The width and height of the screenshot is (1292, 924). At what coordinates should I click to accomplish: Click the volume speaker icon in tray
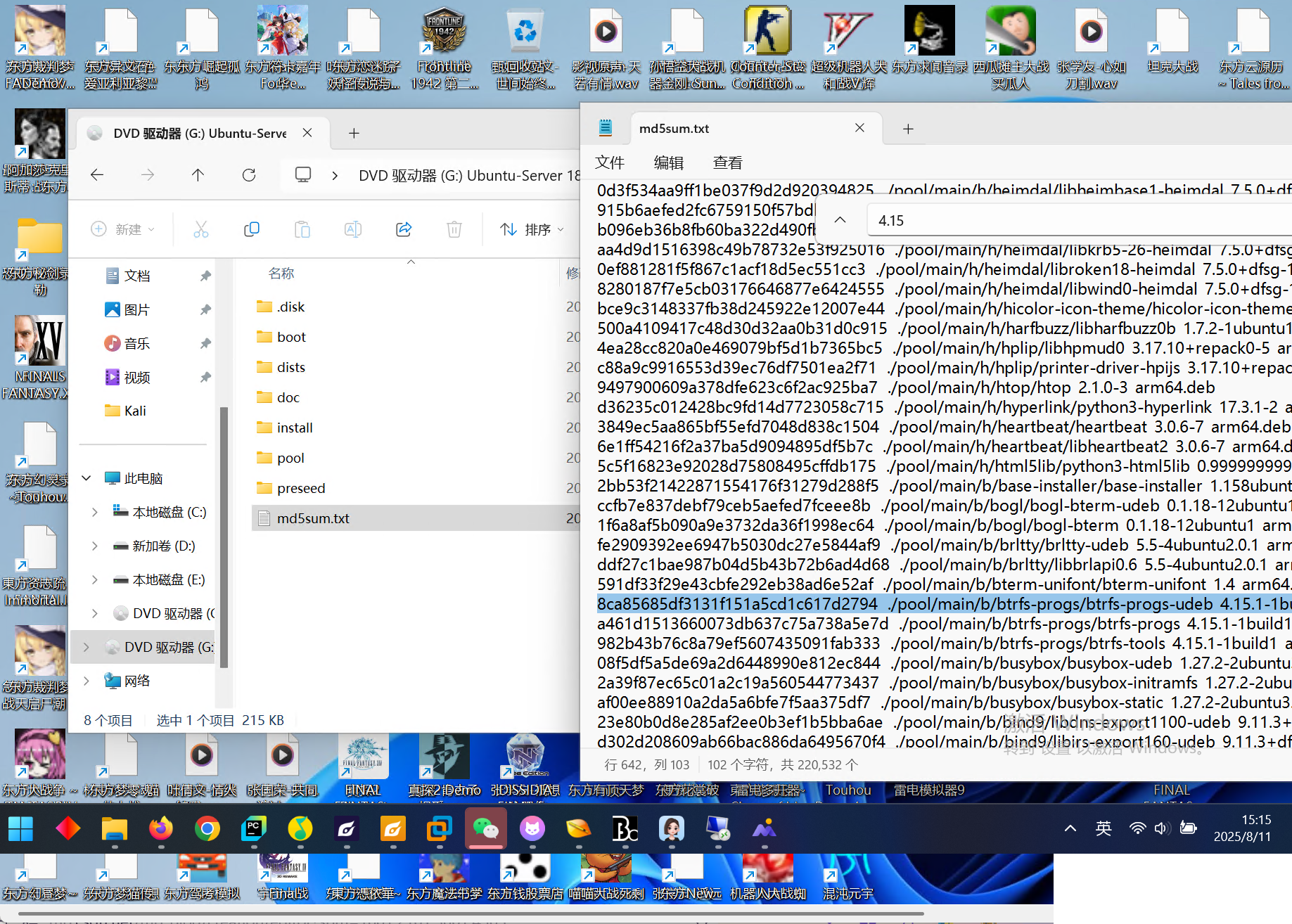pos(1162,828)
